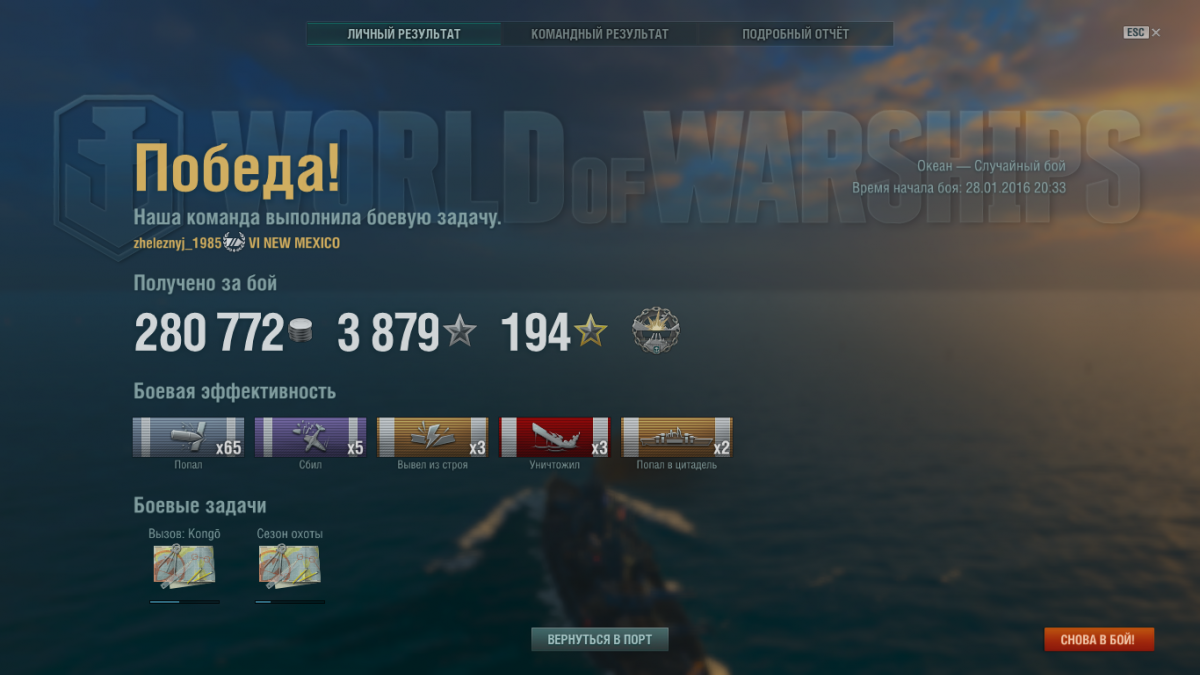Click the silver credits coin icon
Viewport: 1200px width, 675px height.
[300, 332]
